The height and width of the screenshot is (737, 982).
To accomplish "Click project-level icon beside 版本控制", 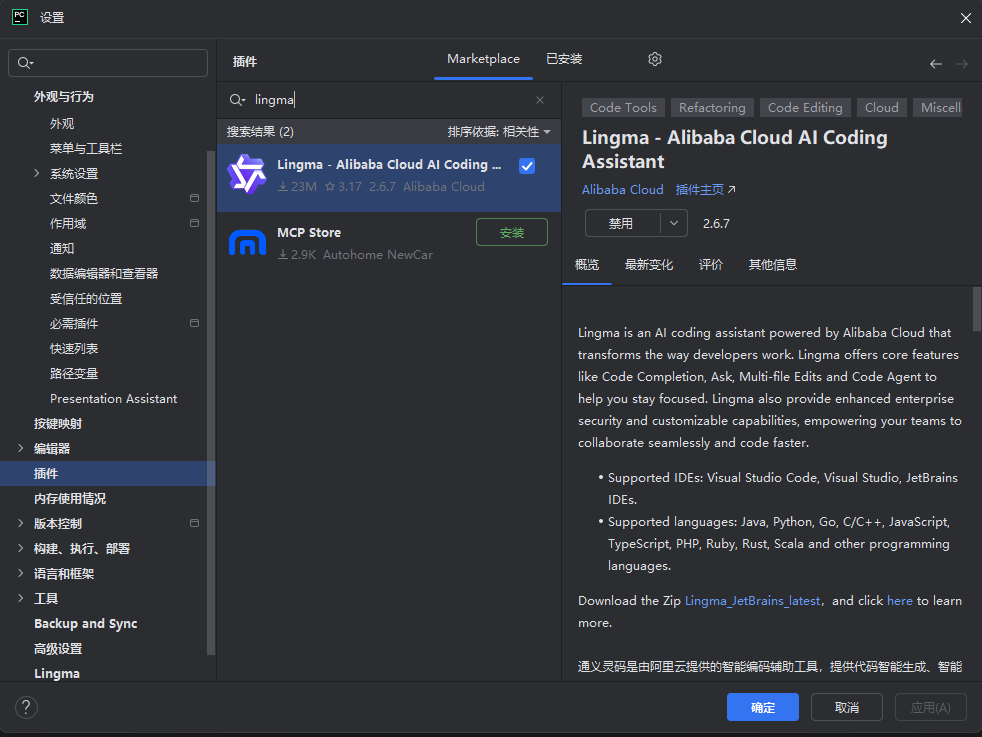I will tap(194, 523).
